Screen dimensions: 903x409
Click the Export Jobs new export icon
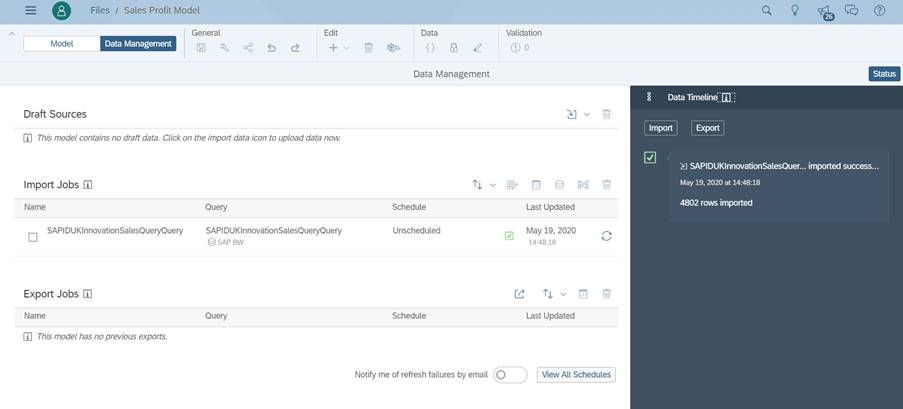pos(519,294)
